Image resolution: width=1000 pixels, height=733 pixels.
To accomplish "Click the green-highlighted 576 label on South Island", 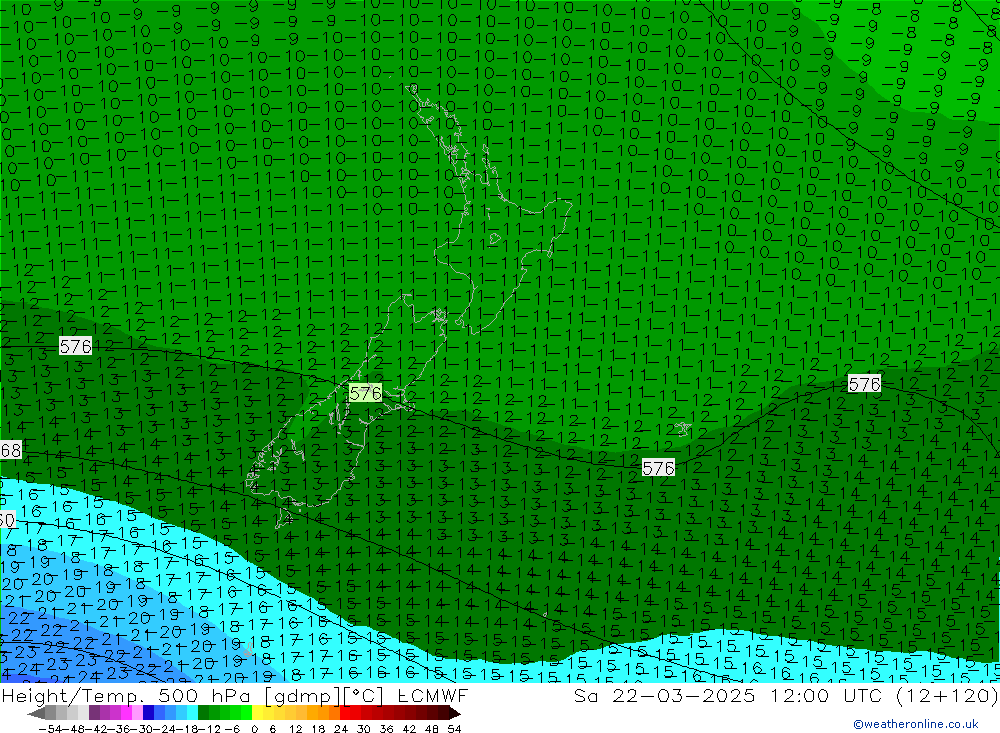I will click(x=365, y=393).
